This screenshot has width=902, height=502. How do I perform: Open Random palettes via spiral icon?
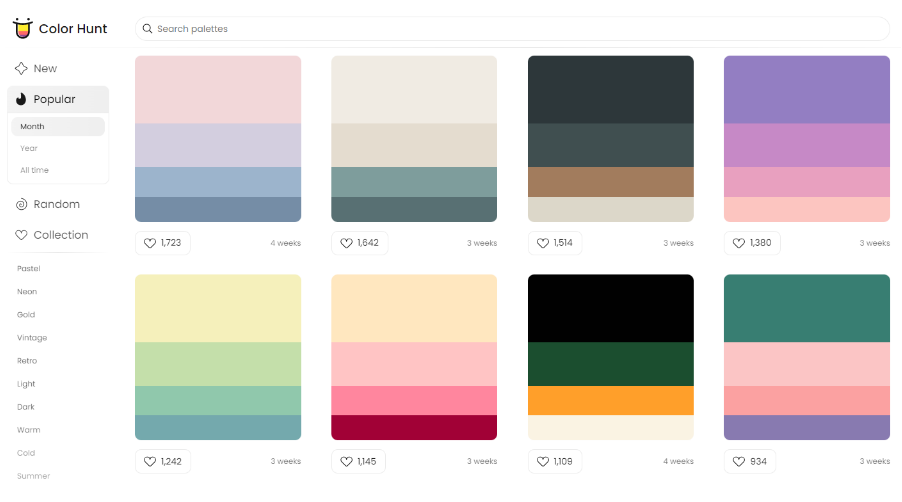tap(21, 204)
